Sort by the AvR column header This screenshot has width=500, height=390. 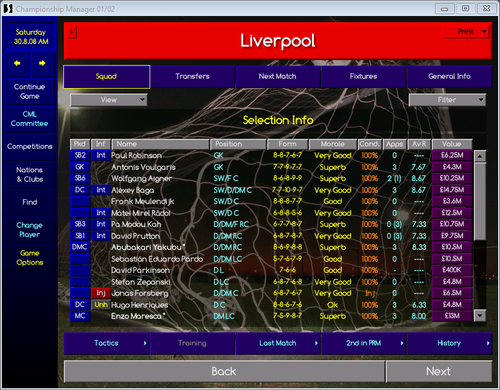(x=419, y=144)
